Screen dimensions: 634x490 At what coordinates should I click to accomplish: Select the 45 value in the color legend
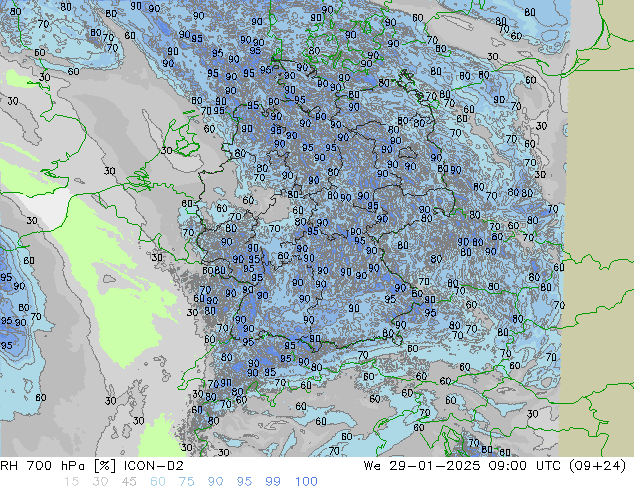pyautogui.click(x=129, y=482)
